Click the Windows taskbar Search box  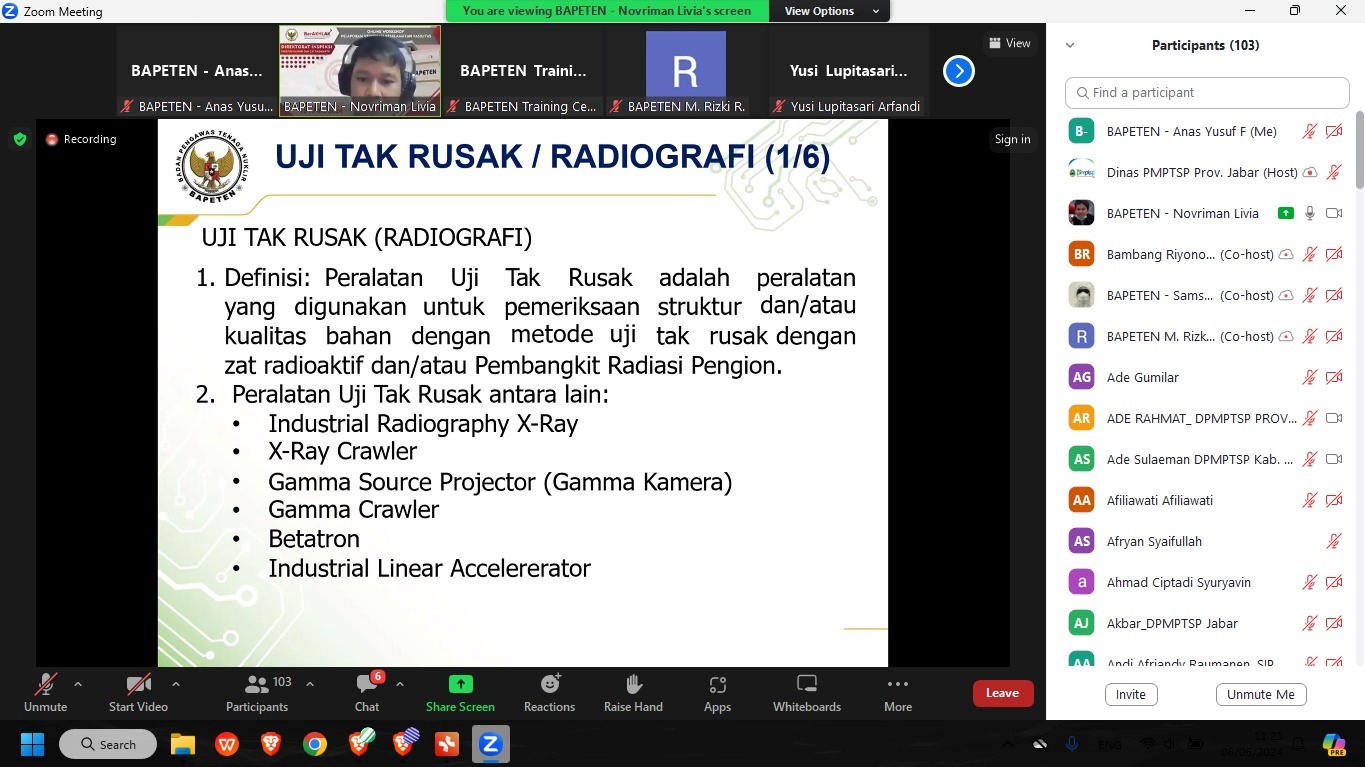point(108,744)
